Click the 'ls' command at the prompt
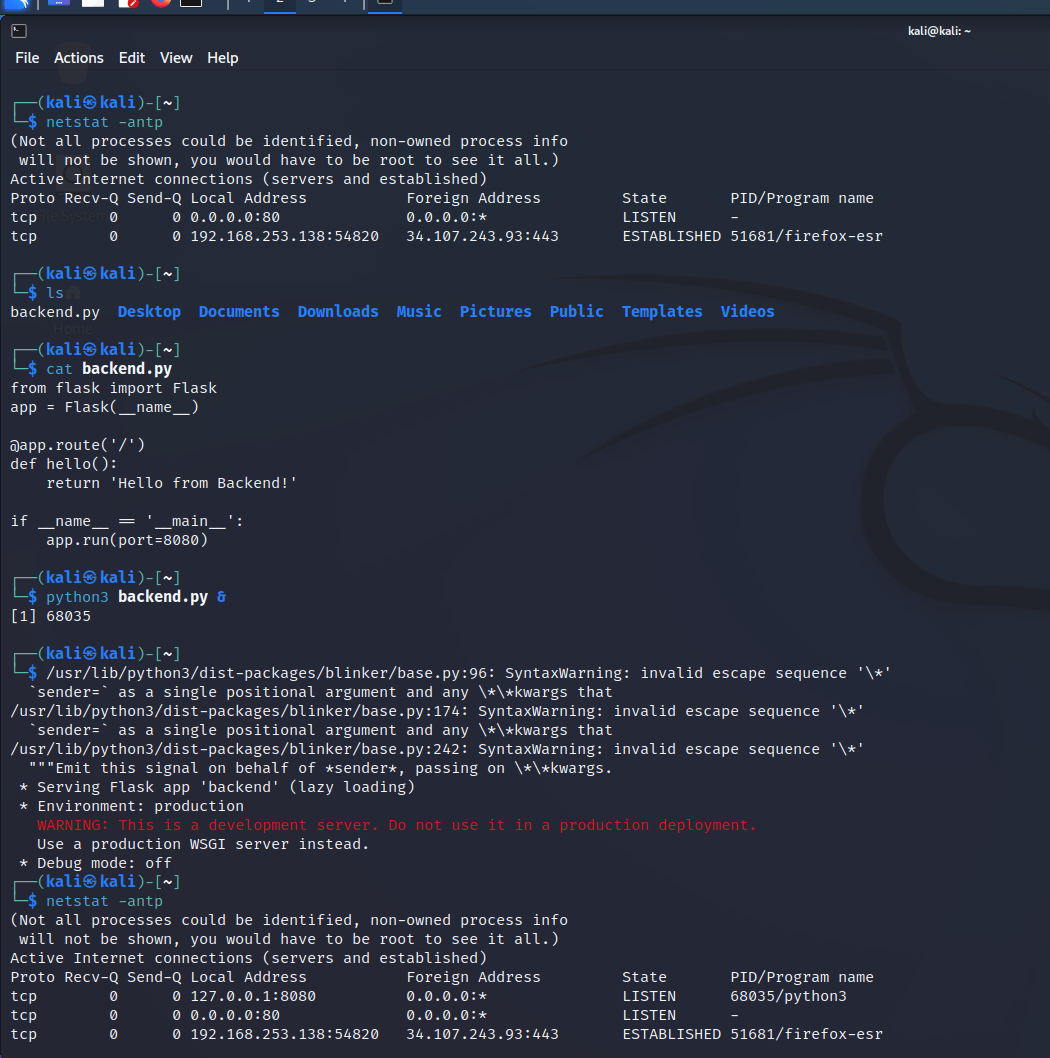 coord(55,293)
